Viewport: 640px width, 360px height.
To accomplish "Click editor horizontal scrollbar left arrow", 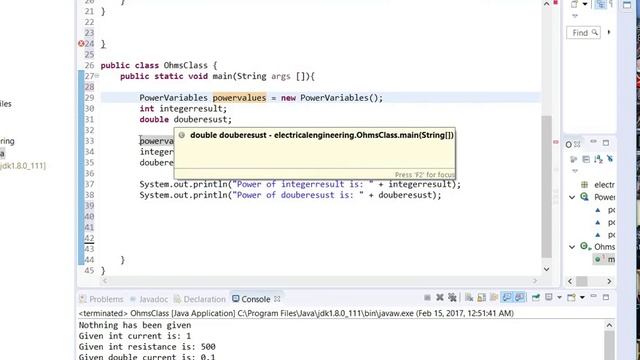I will (105, 281).
